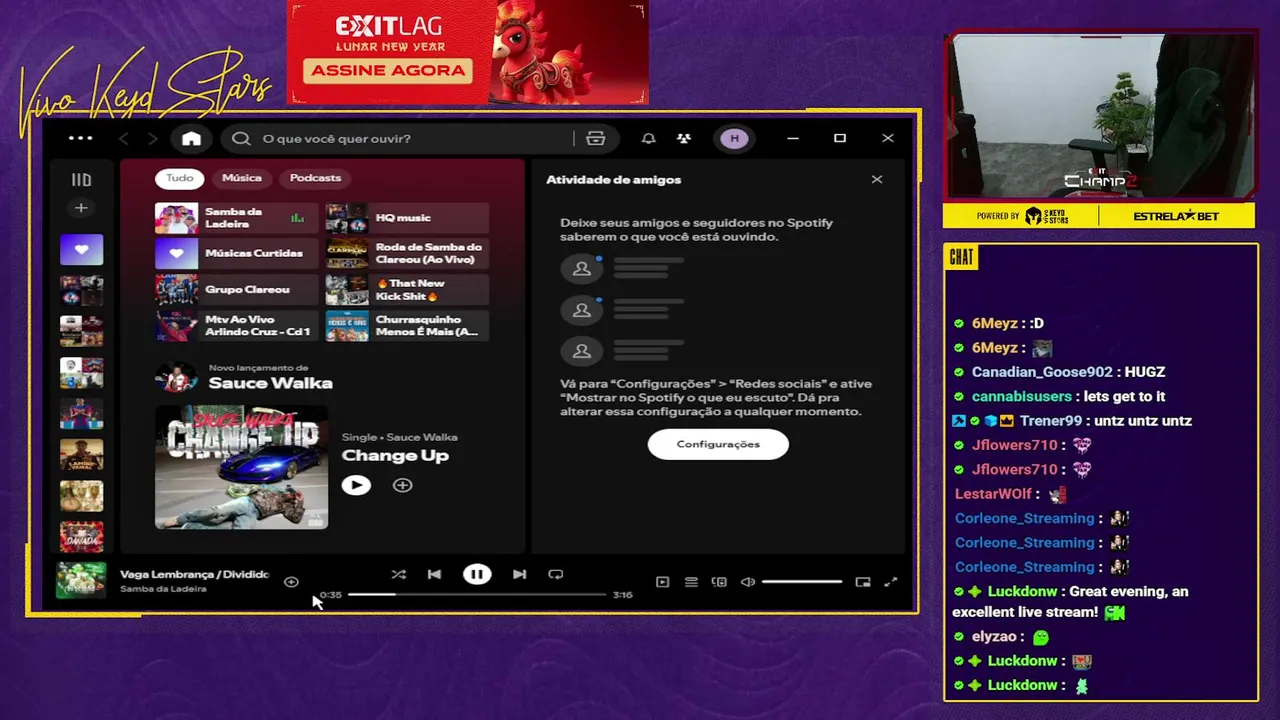Open Mtv Ao Vivo Arlindo Cruz album
Screen dimensions: 1280x720
pos(236,326)
